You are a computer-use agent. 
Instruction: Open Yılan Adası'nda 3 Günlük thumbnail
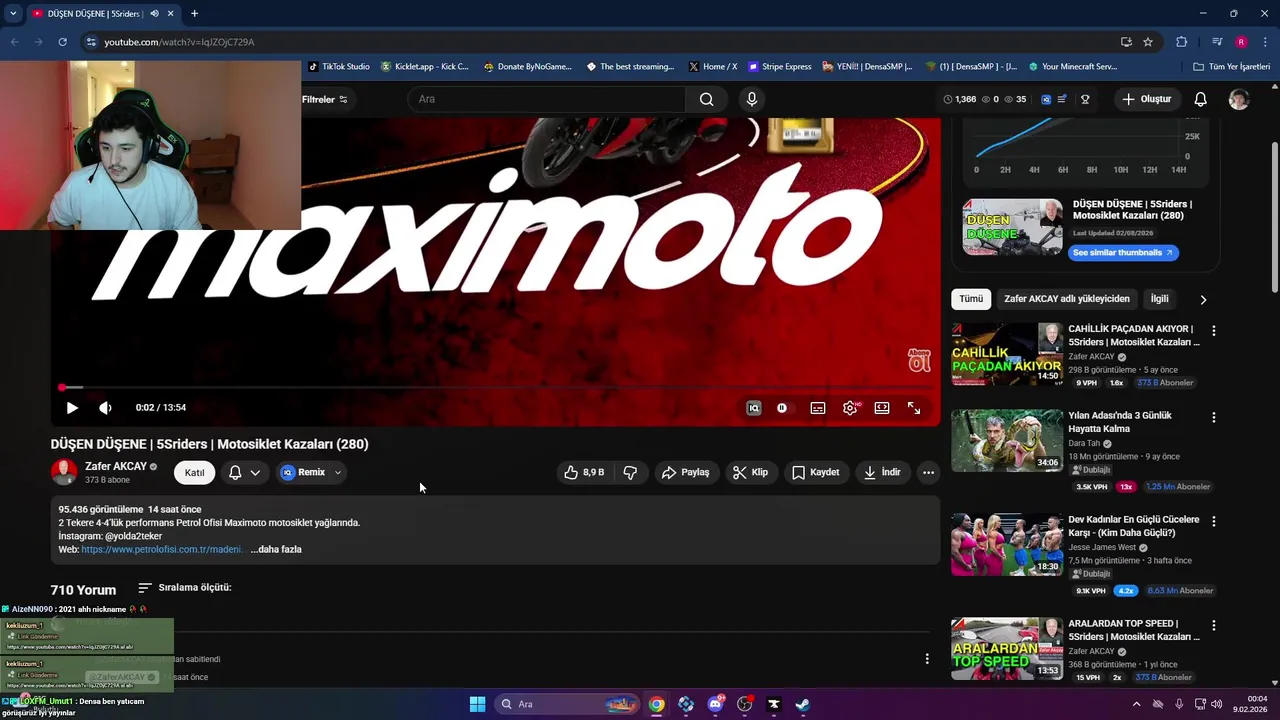(x=1007, y=440)
